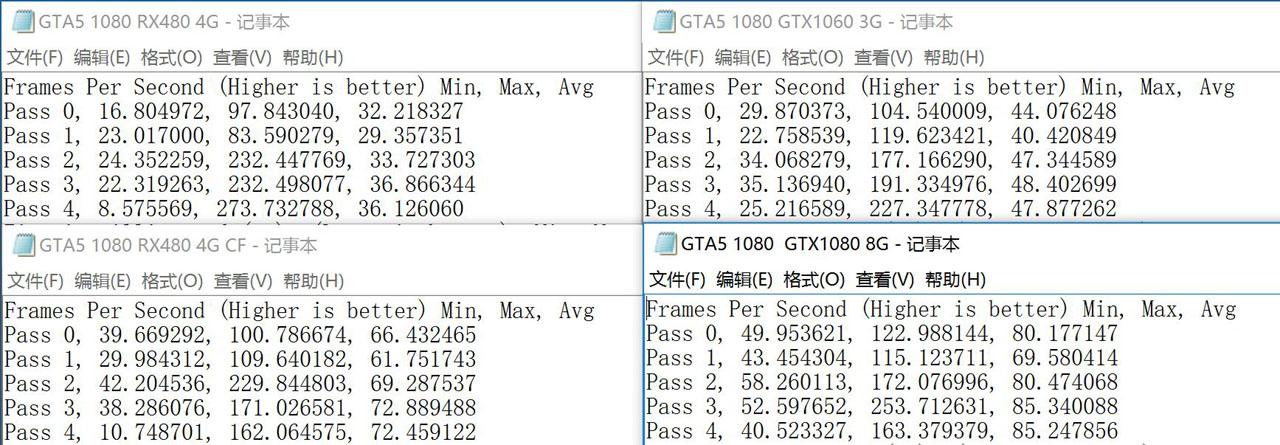This screenshot has width=1280, height=445.
Task: Open 文件(F) menu in RX480 4G window
Action: 35,57
